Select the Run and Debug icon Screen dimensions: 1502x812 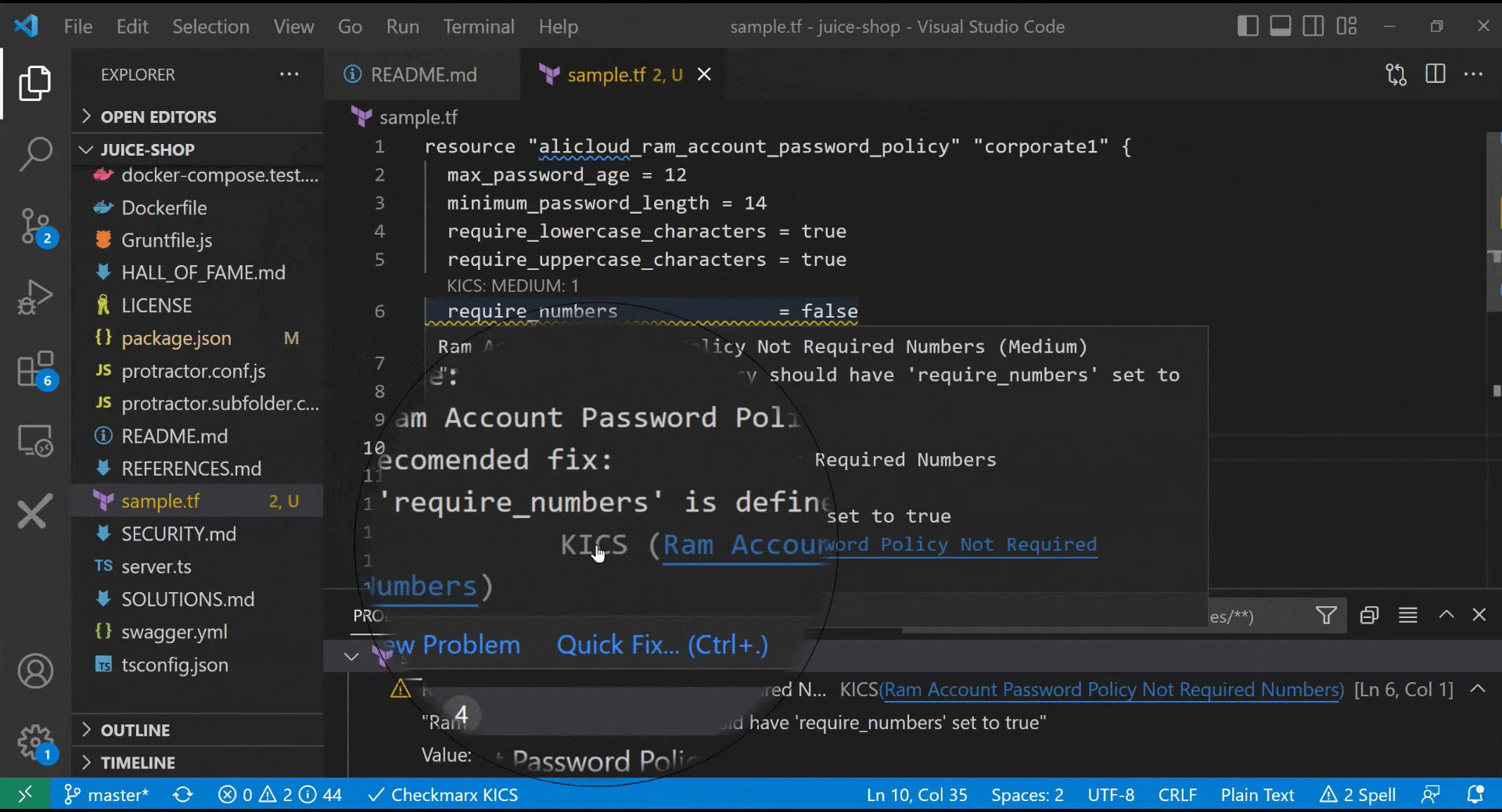tap(35, 297)
